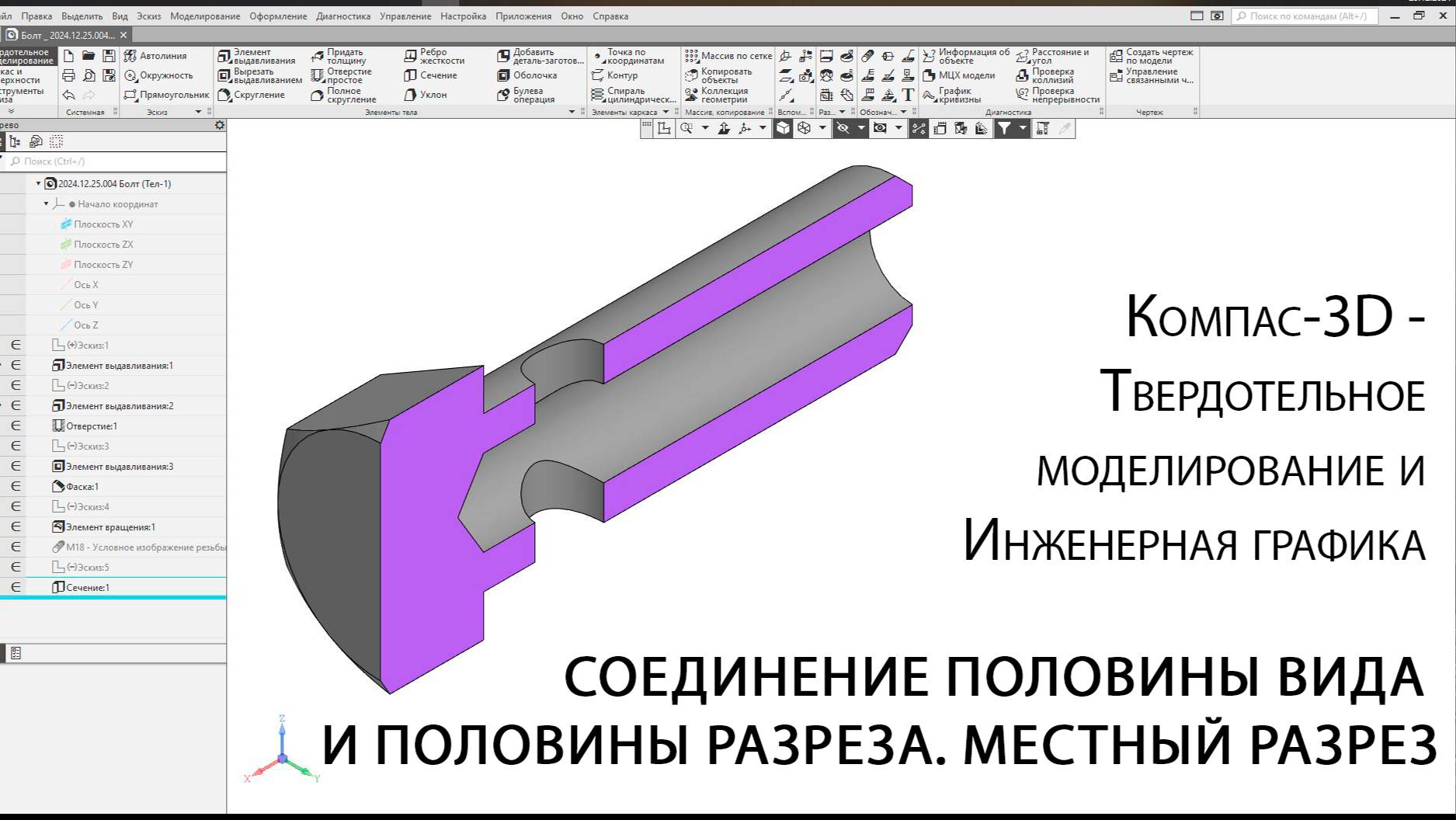This screenshot has height=820, width=1456.
Task: Select the Оболочка shell tool
Action: [x=527, y=75]
